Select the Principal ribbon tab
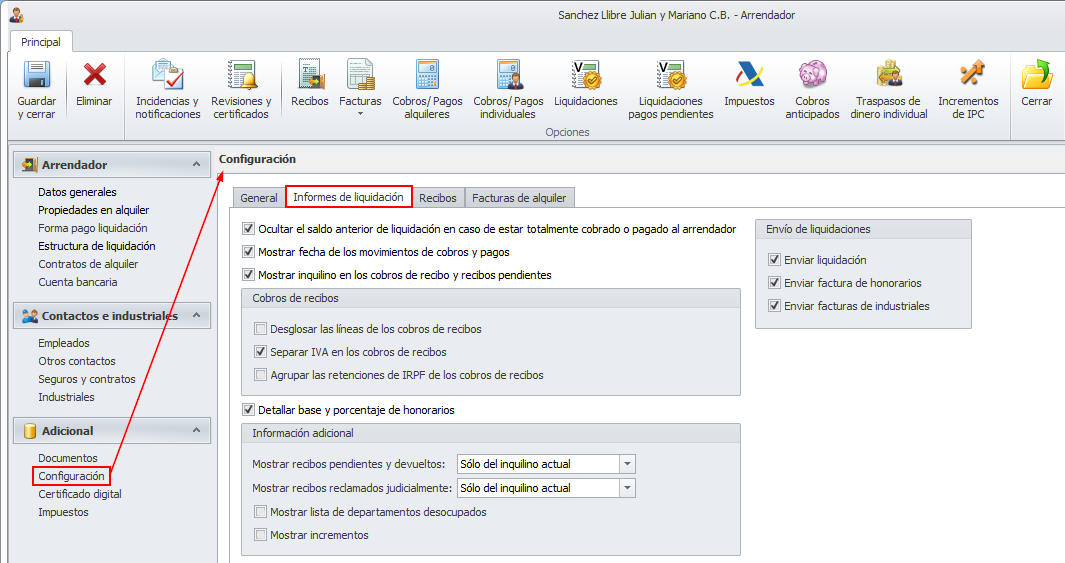Viewport: 1065px width, 563px height. click(x=41, y=42)
